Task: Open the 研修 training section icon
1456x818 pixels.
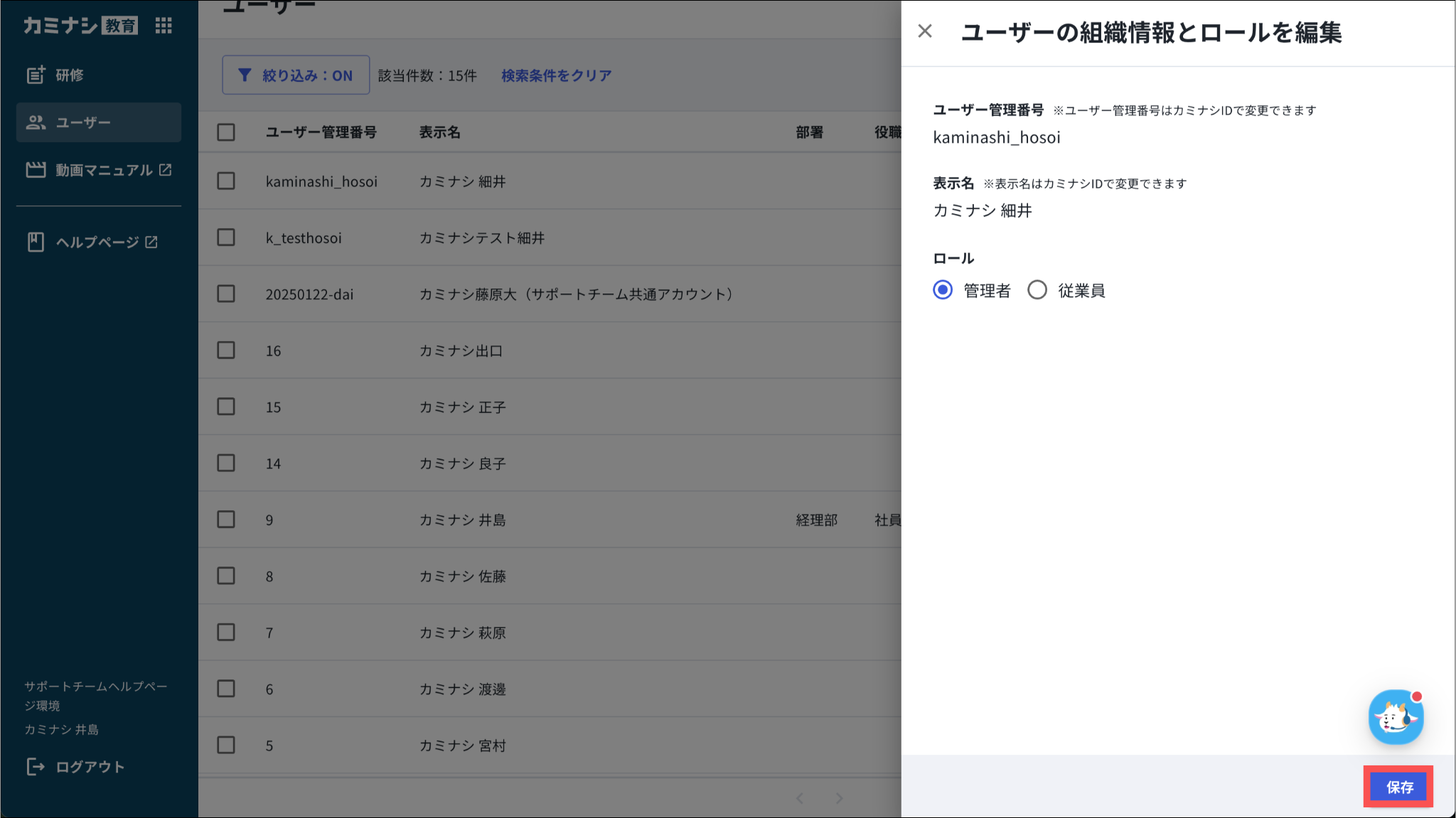Action: tap(36, 75)
